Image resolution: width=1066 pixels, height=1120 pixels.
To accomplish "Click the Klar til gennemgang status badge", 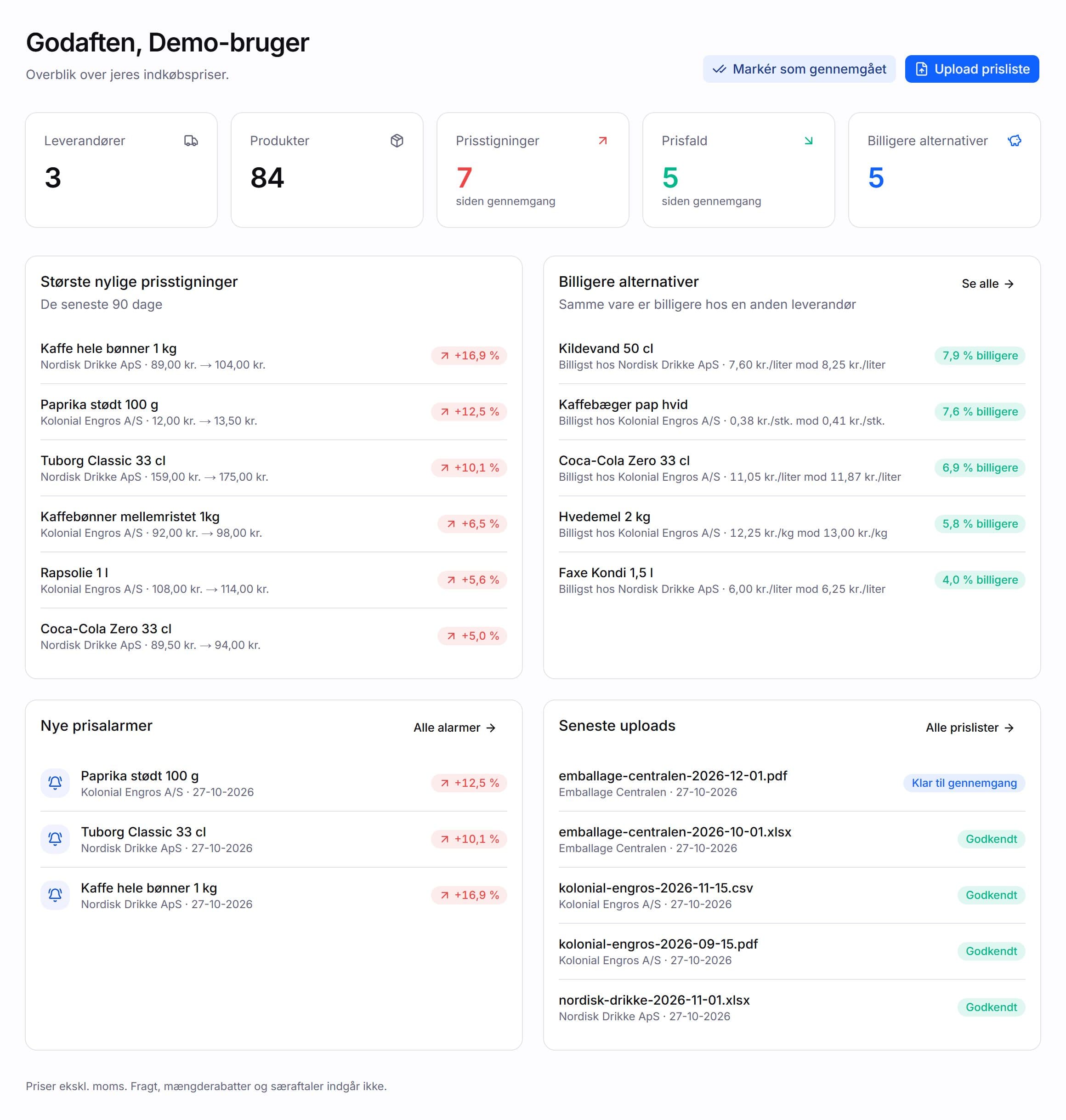I will (x=964, y=783).
